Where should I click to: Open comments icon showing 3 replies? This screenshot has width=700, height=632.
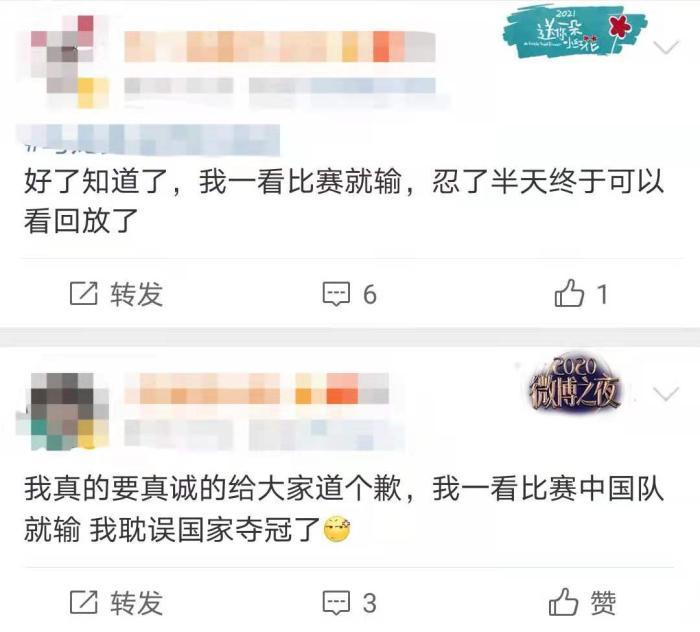(336, 602)
